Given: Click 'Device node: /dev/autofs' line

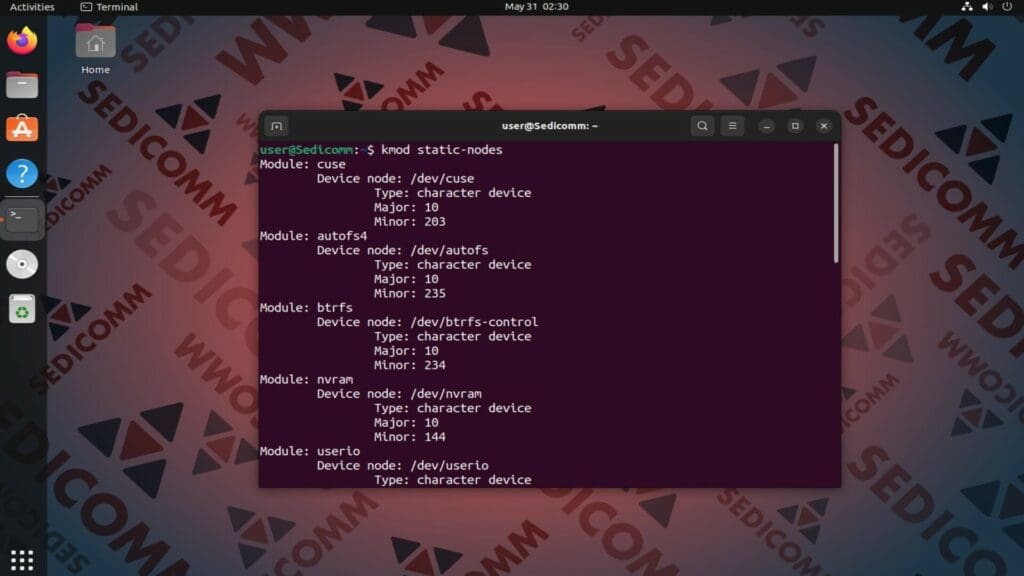Looking at the screenshot, I should tap(402, 250).
